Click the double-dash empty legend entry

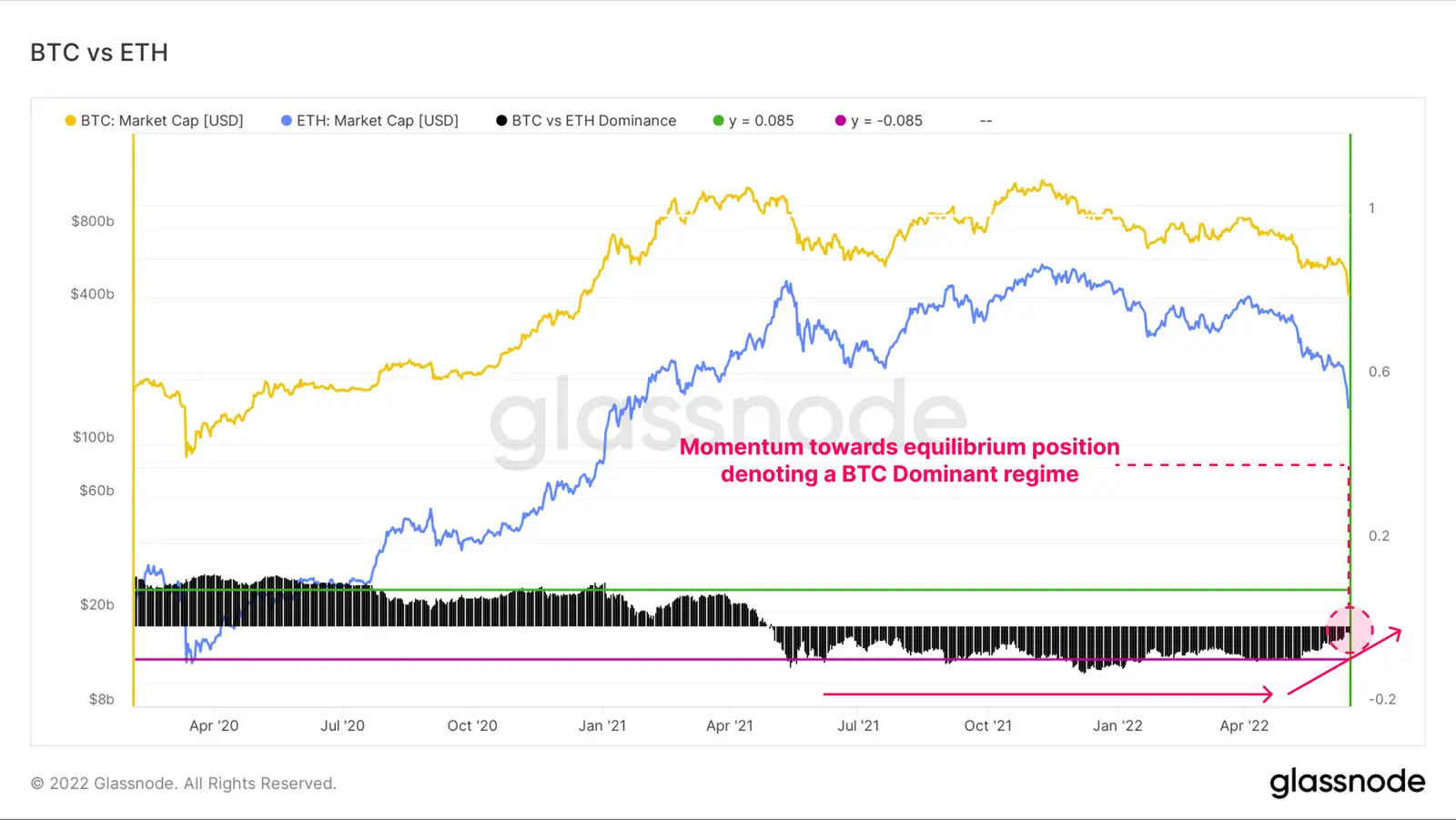986,121
